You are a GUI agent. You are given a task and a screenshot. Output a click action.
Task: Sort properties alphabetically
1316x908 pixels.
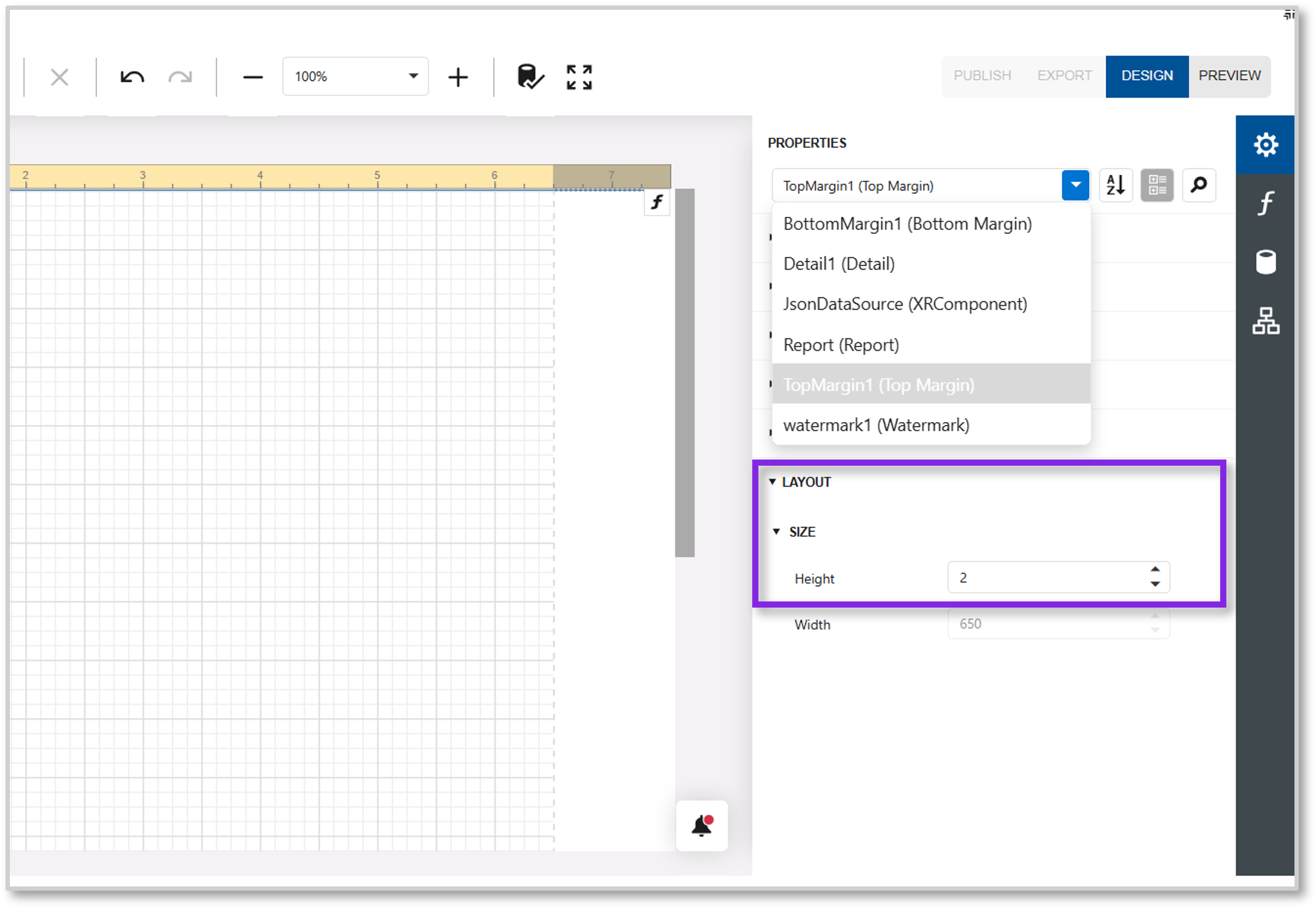1116,185
